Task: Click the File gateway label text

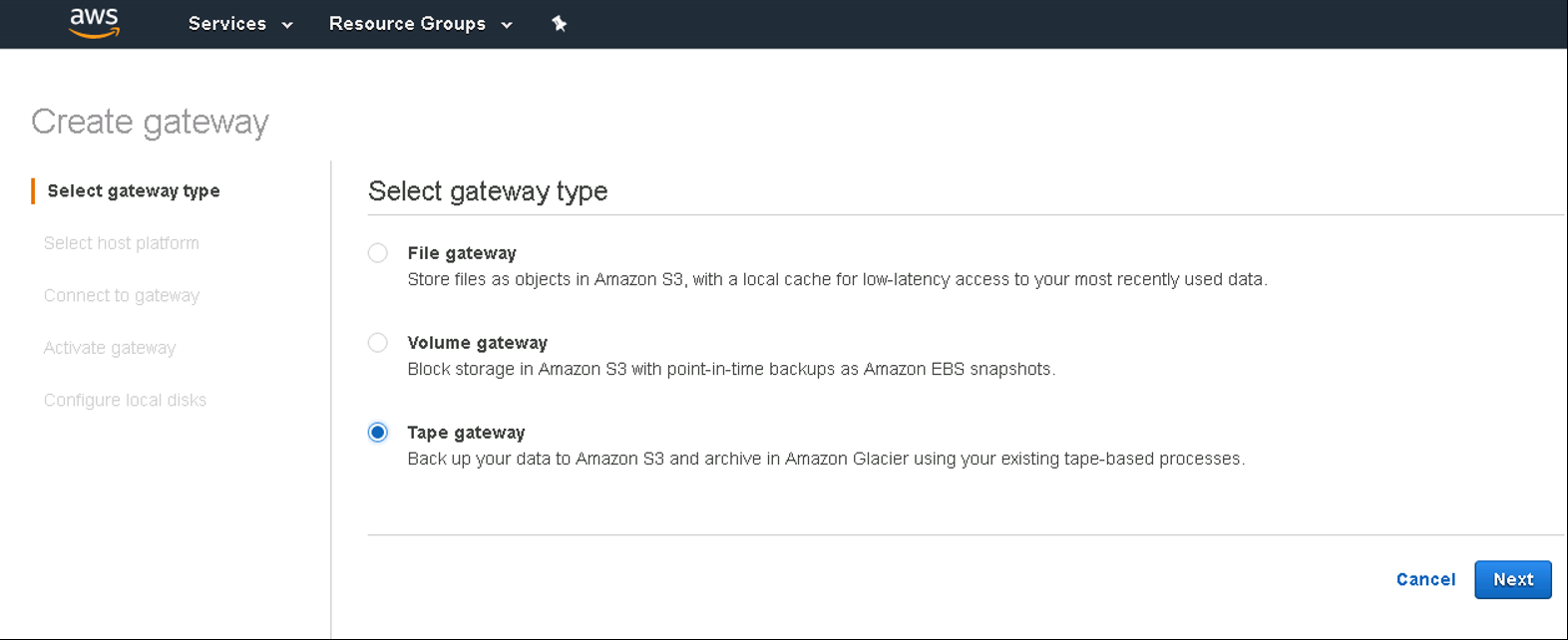Action: pos(462,253)
